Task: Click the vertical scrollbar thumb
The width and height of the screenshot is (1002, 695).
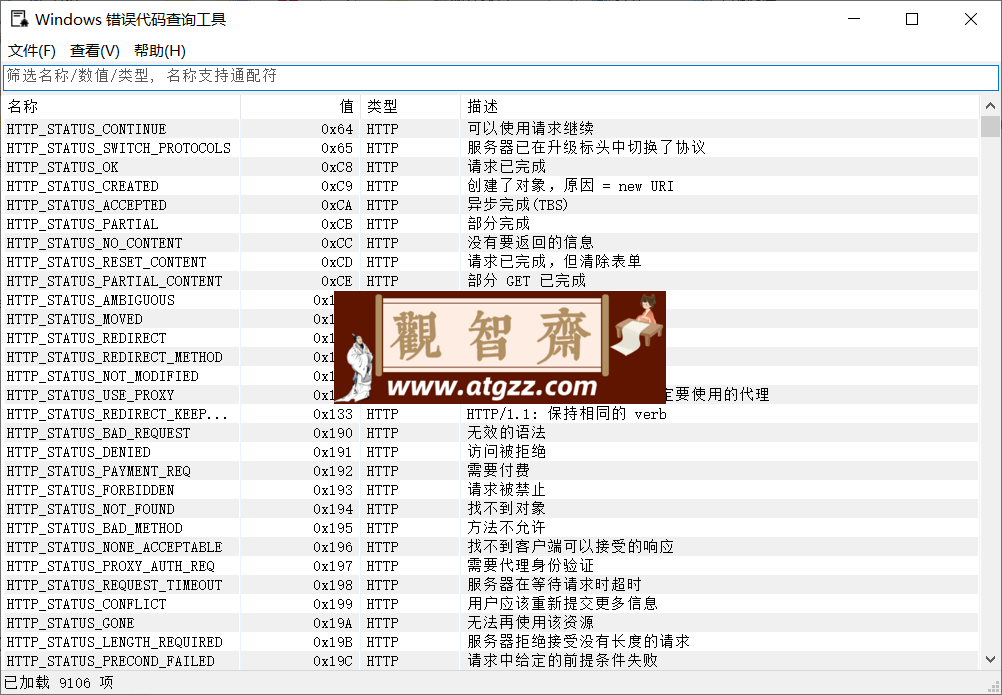Action: [x=990, y=126]
